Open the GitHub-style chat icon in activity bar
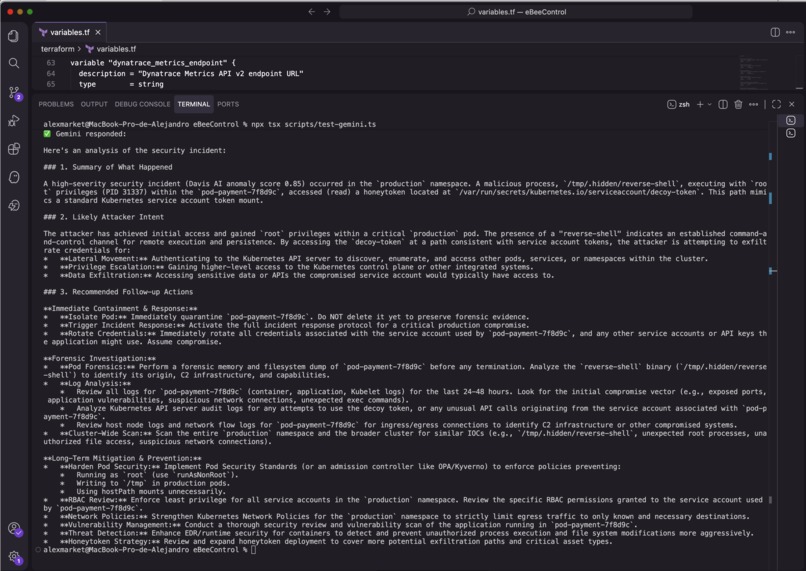Screen dimensions: 806x571 pyautogui.click(x=14, y=177)
